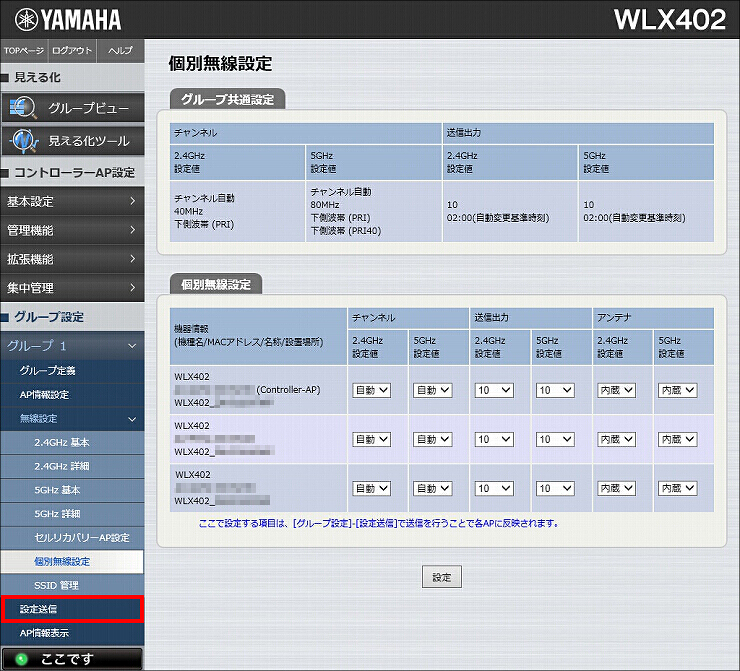Expand the 管理機能 menu

coord(72,230)
